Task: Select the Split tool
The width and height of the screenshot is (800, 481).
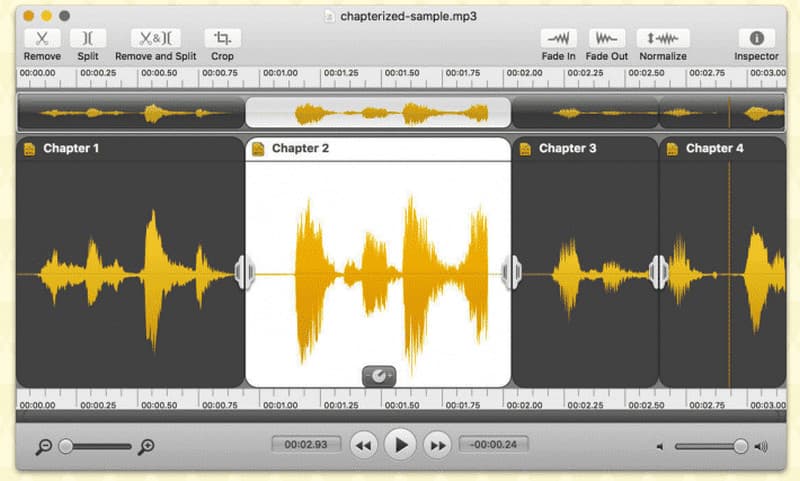Action: (88, 39)
